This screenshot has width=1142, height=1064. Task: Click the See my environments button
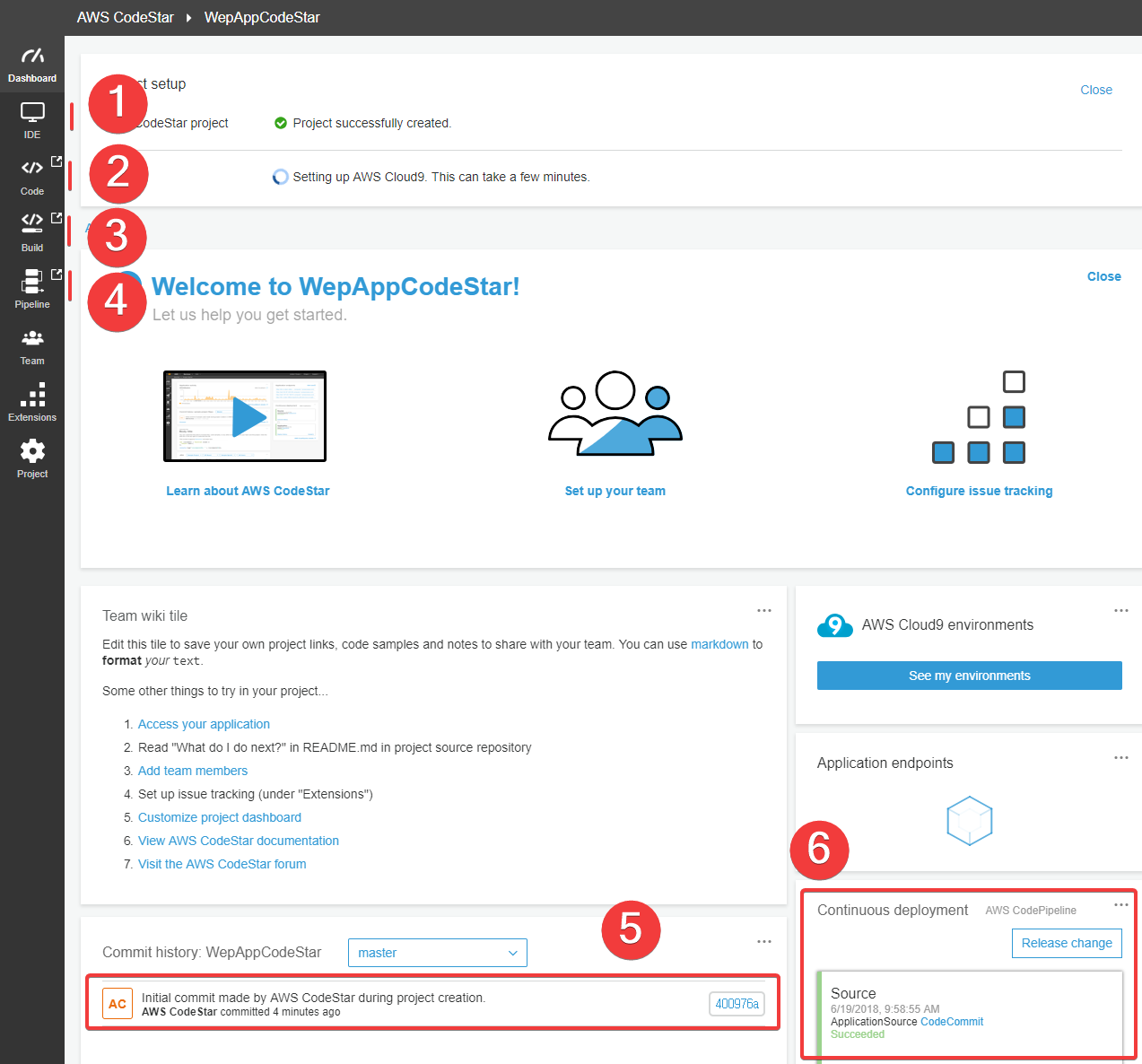[x=970, y=676]
